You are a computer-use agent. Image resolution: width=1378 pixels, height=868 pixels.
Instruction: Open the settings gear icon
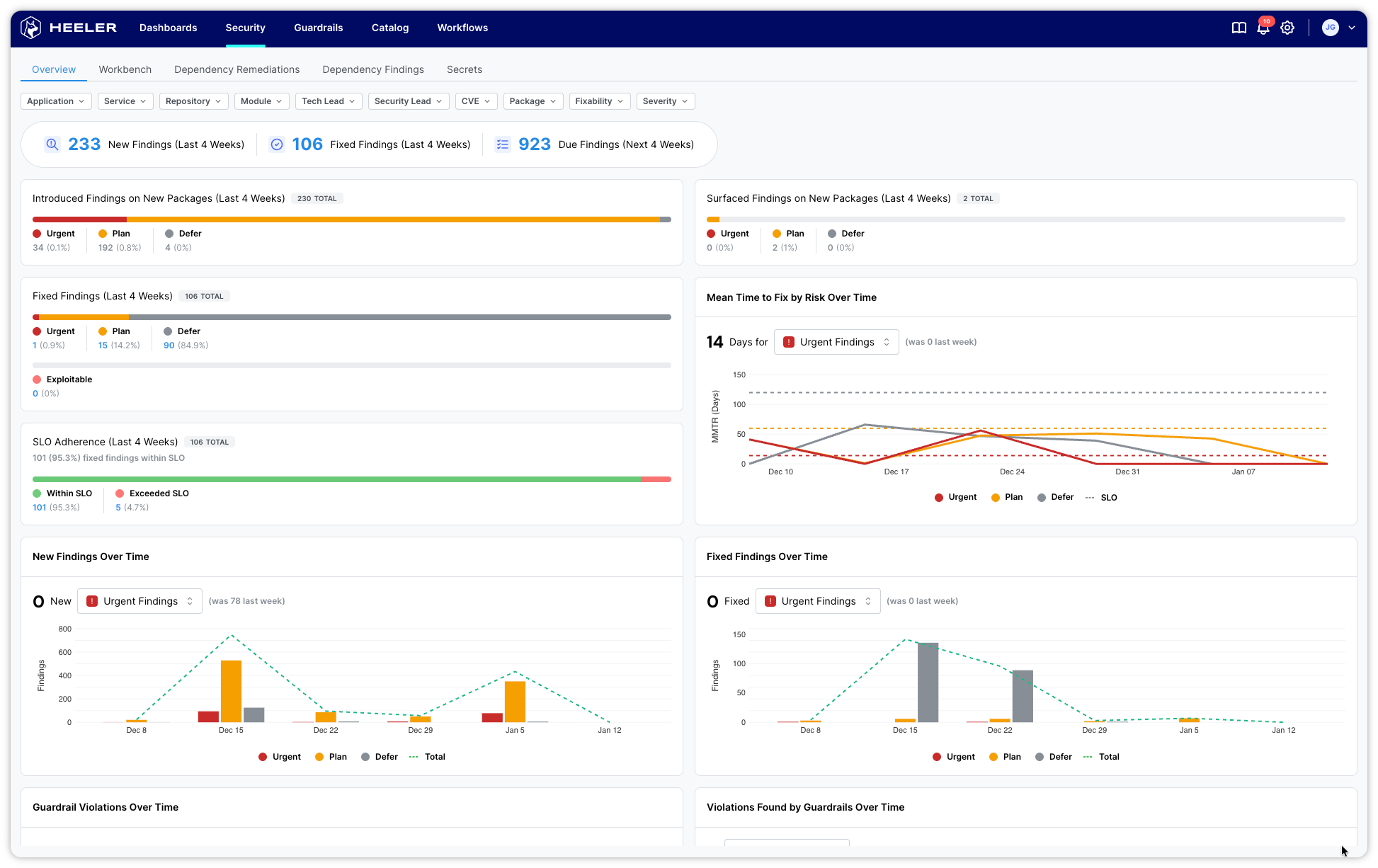(1287, 28)
